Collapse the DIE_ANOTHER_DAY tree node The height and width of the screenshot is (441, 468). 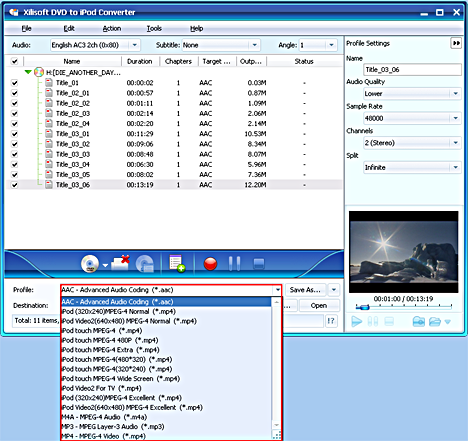pos(28,72)
